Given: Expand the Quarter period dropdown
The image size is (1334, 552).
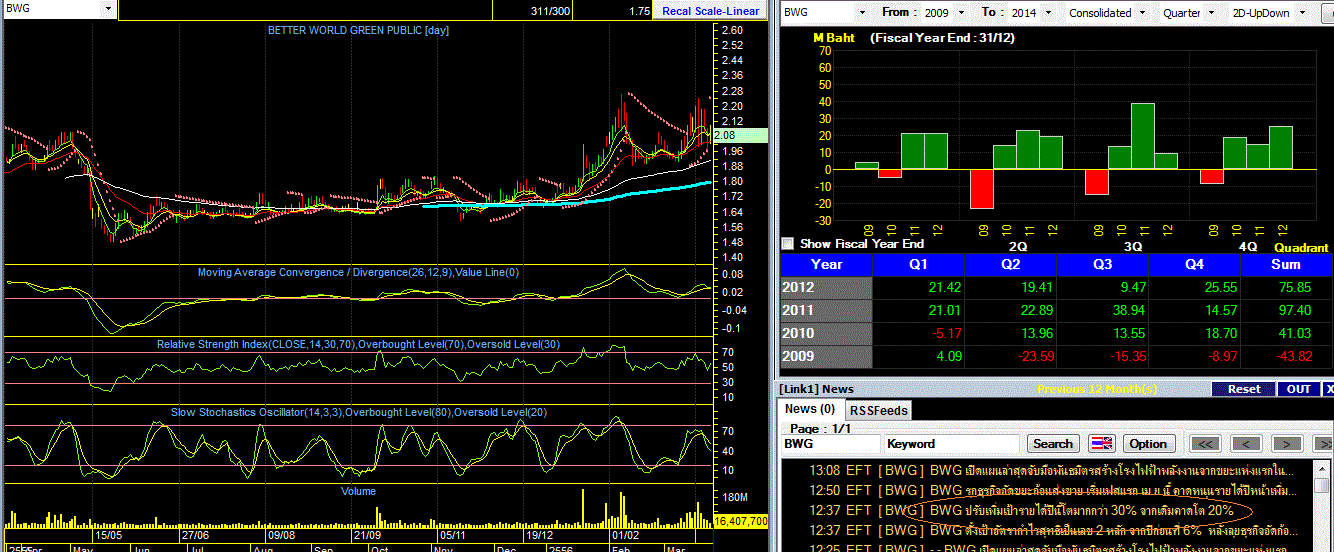Looking at the screenshot, I should [1210, 12].
